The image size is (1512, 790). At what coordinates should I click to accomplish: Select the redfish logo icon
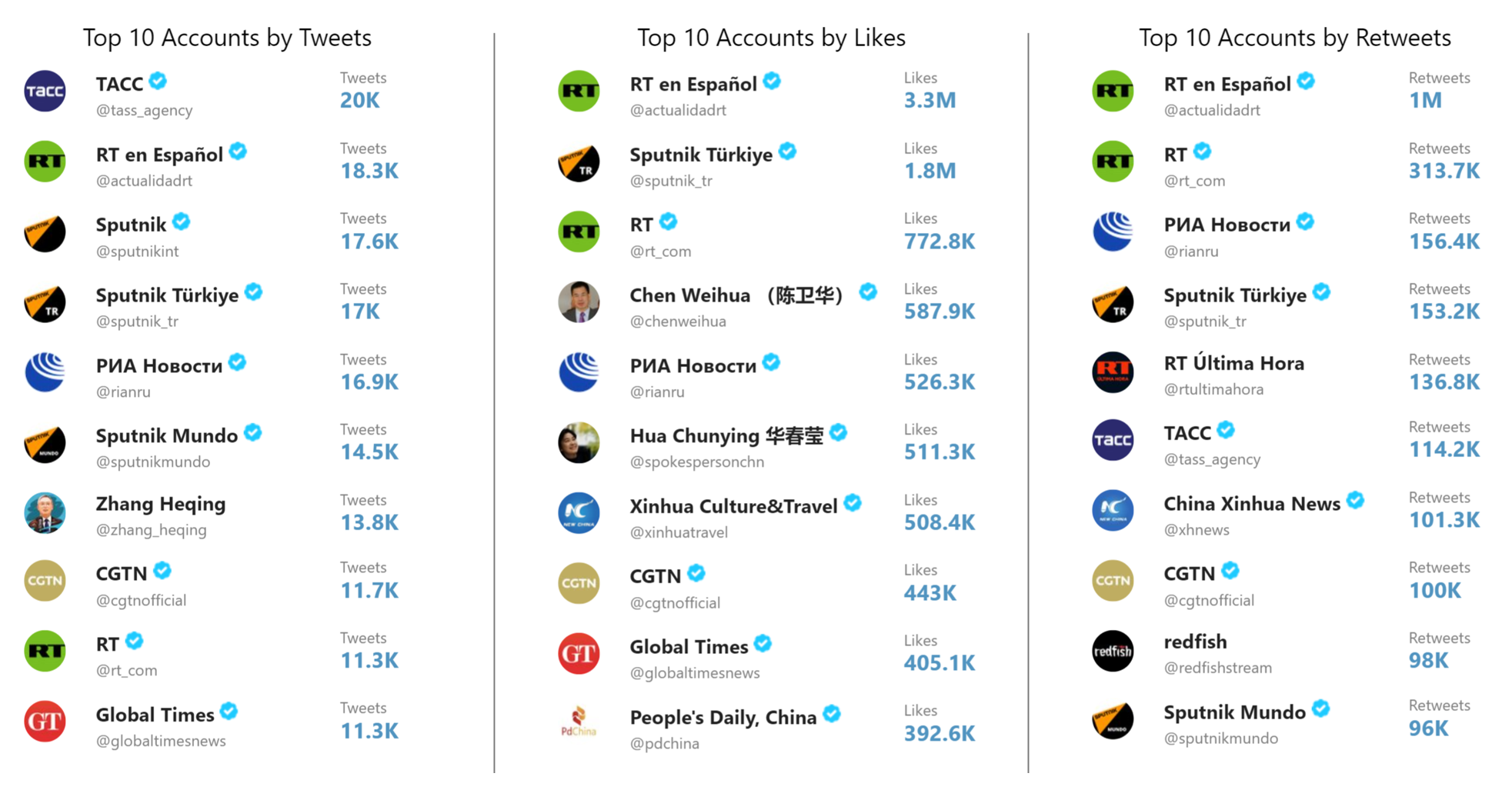[x=1113, y=651]
